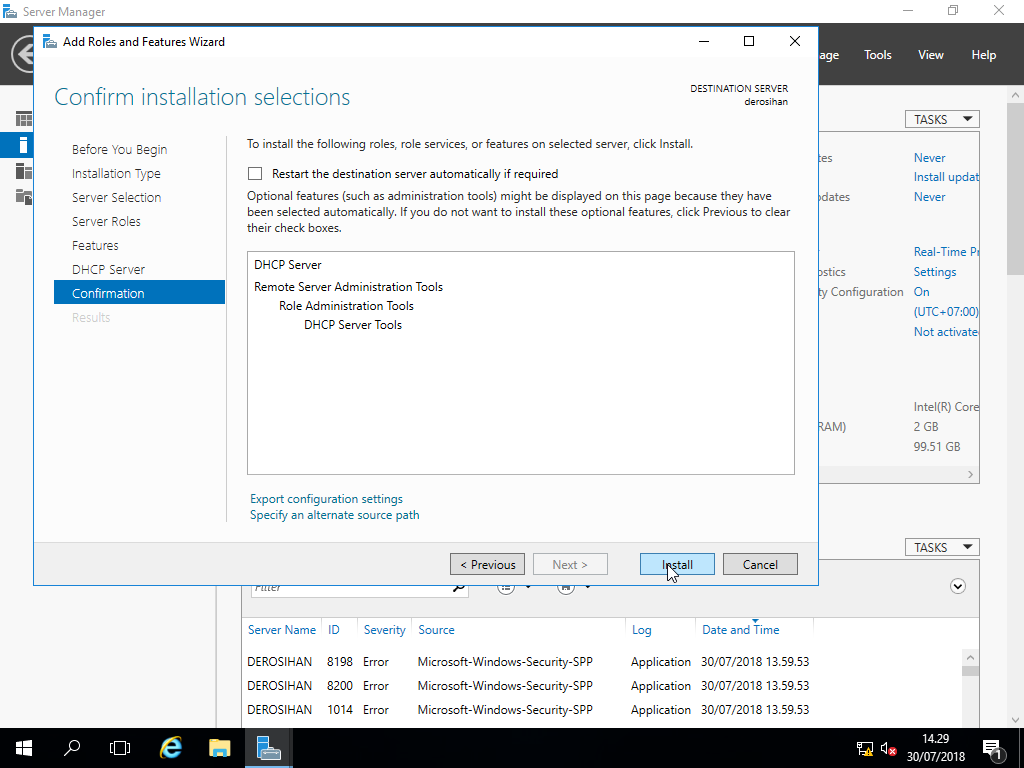Open the lower TASKS dropdown
Image resolution: width=1024 pixels, height=768 pixels.
[x=941, y=546]
